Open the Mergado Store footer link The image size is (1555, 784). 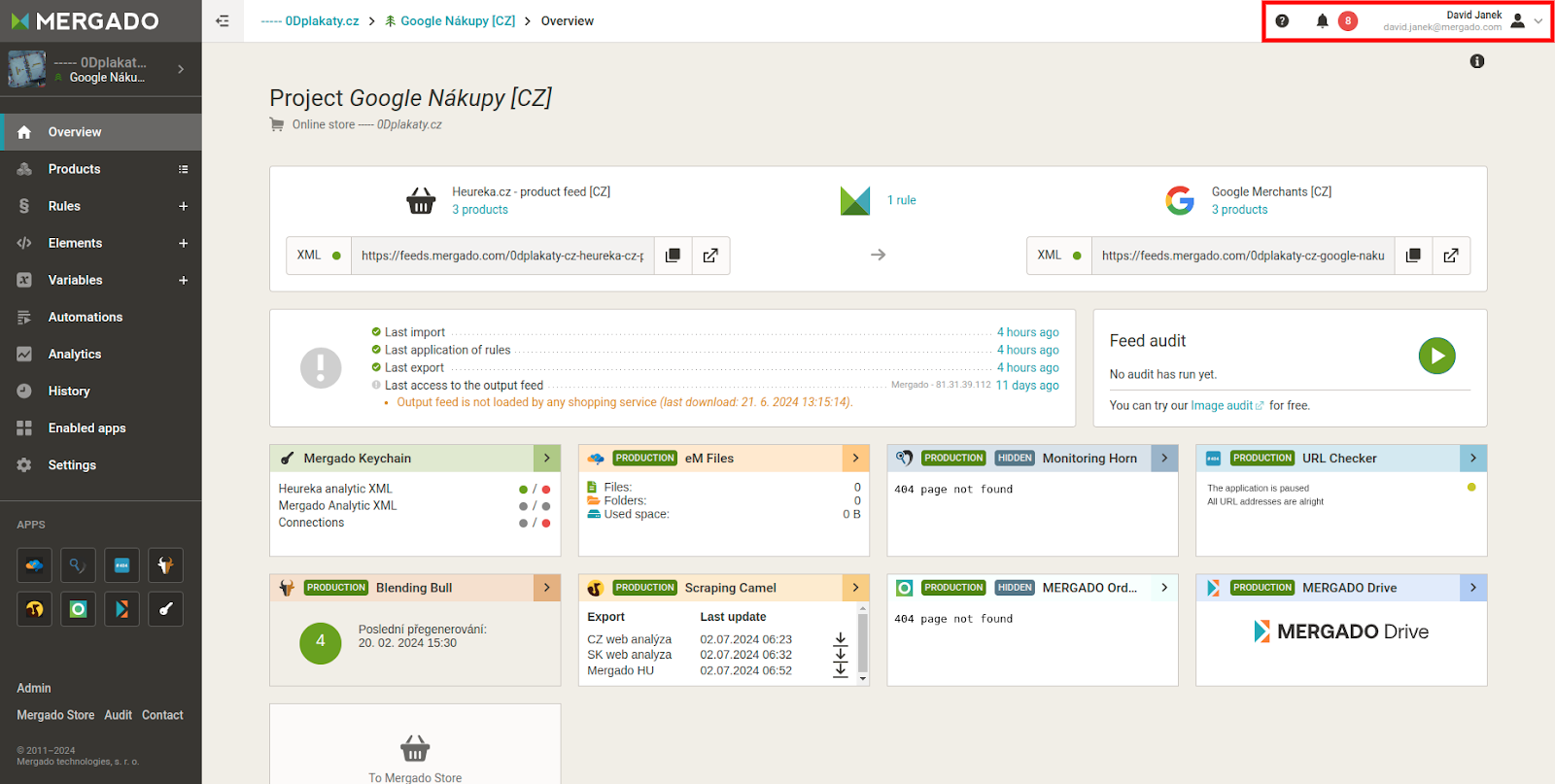[55, 715]
